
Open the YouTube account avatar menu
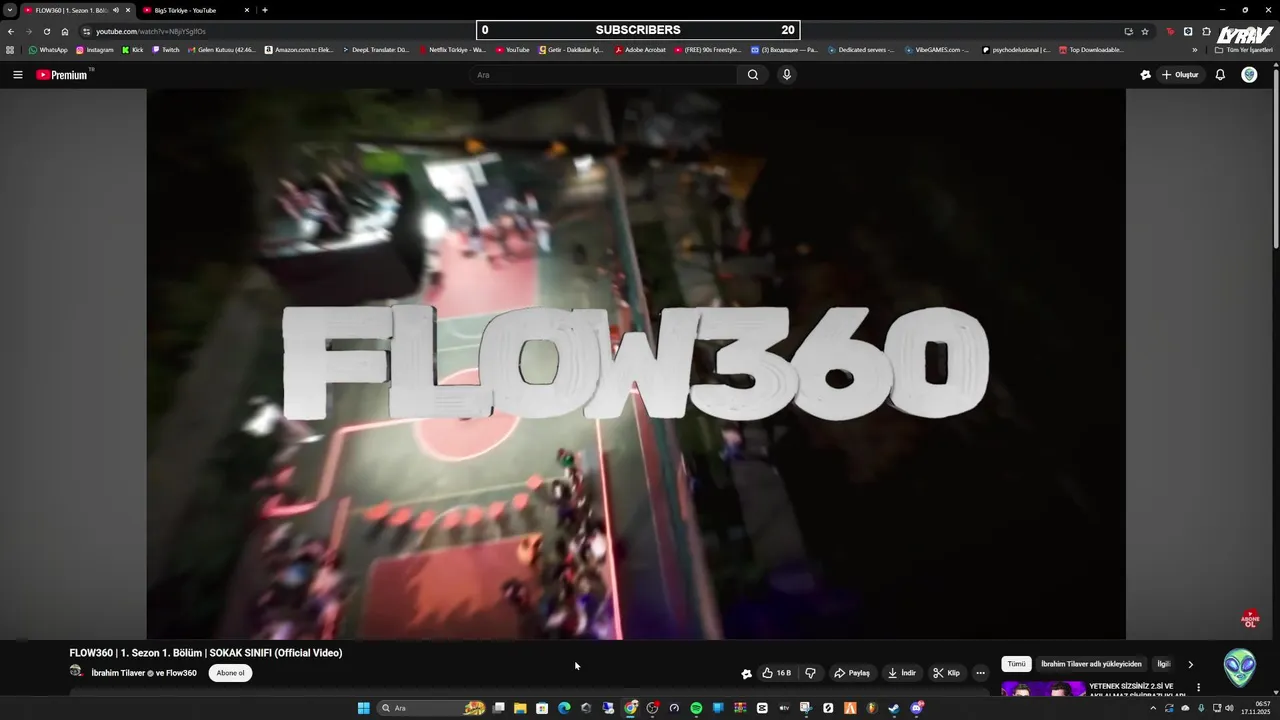point(1249,75)
